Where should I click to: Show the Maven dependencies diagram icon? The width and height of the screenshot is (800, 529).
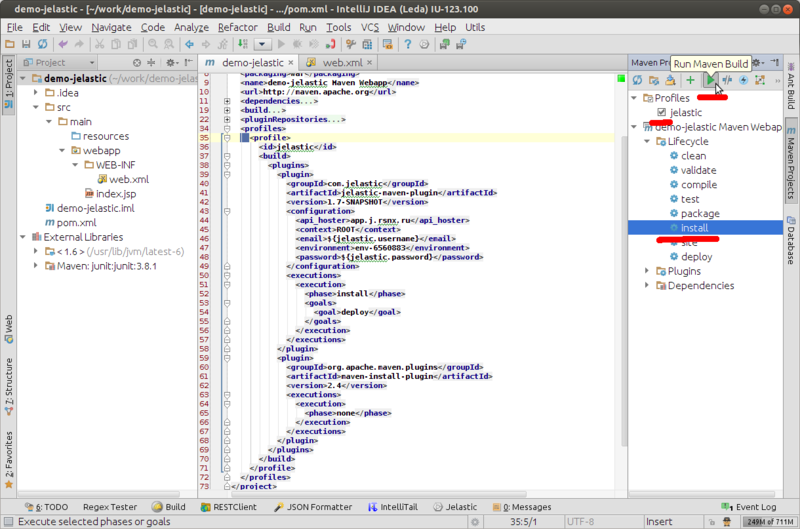[x=761, y=80]
